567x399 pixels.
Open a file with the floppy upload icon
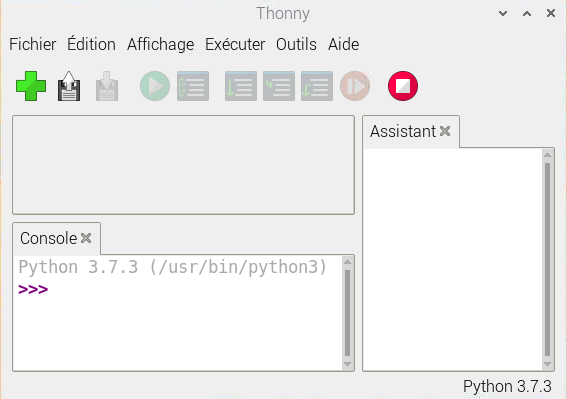(x=69, y=86)
